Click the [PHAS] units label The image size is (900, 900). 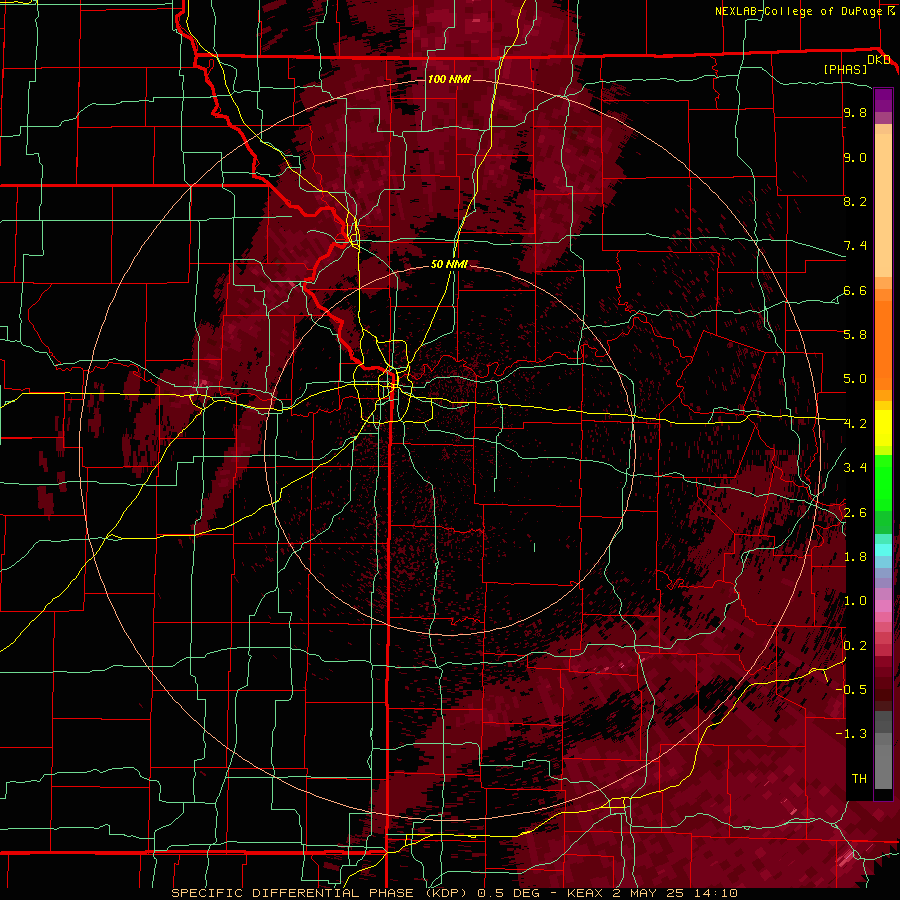point(845,69)
